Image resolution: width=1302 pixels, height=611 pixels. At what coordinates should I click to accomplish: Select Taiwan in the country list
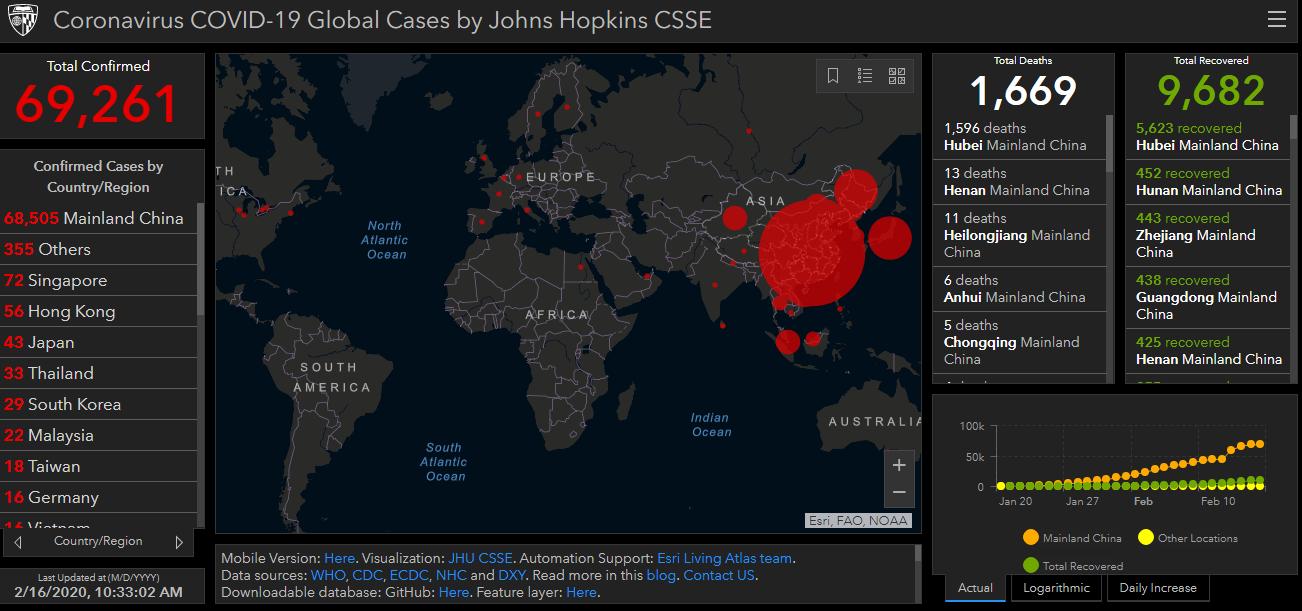(x=98, y=466)
